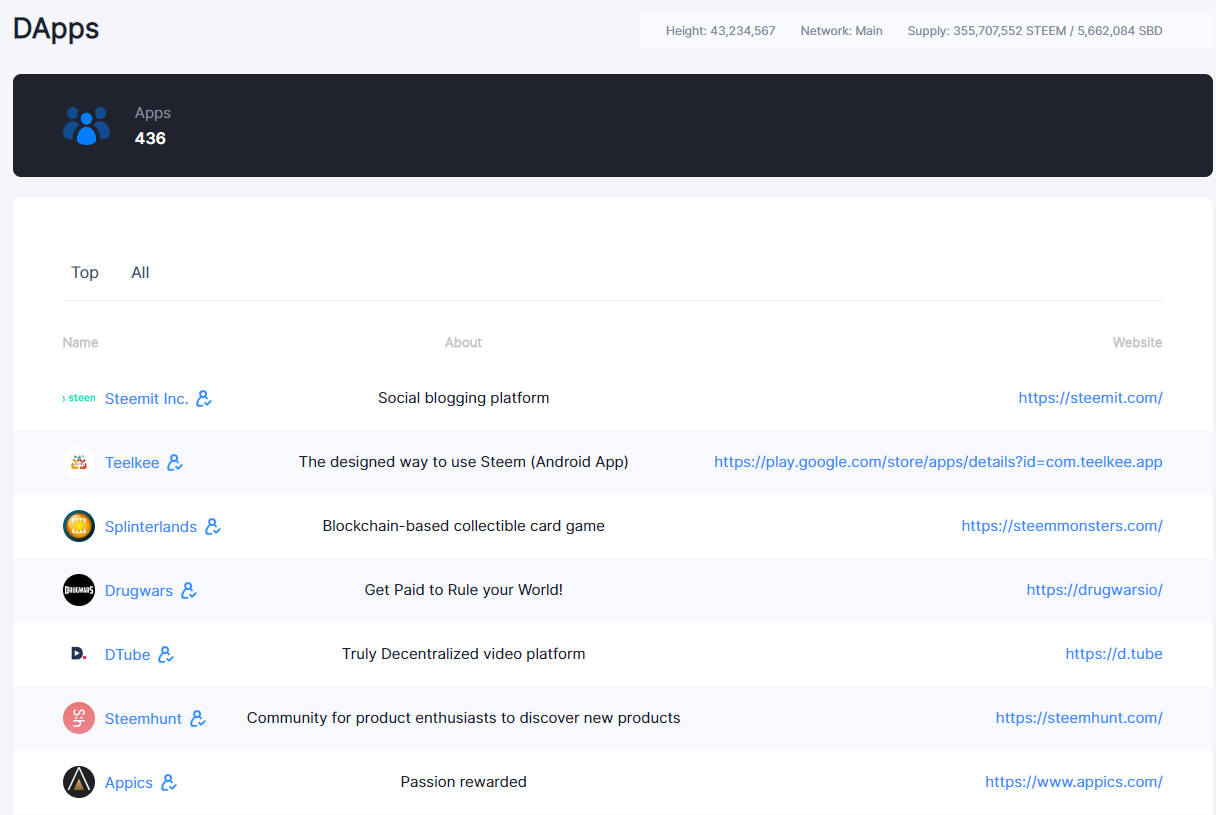Click the Splinterlands round logo icon
The image size is (1216, 815).
(x=79, y=526)
